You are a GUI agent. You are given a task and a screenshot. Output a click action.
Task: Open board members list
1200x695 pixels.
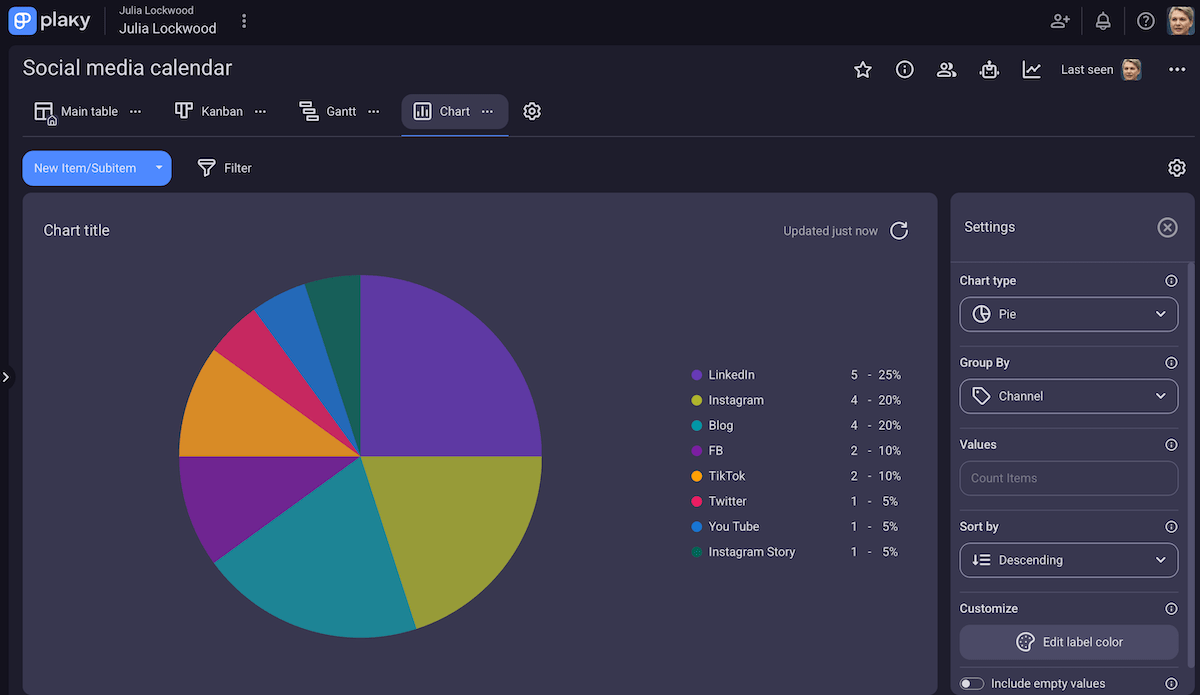click(946, 70)
